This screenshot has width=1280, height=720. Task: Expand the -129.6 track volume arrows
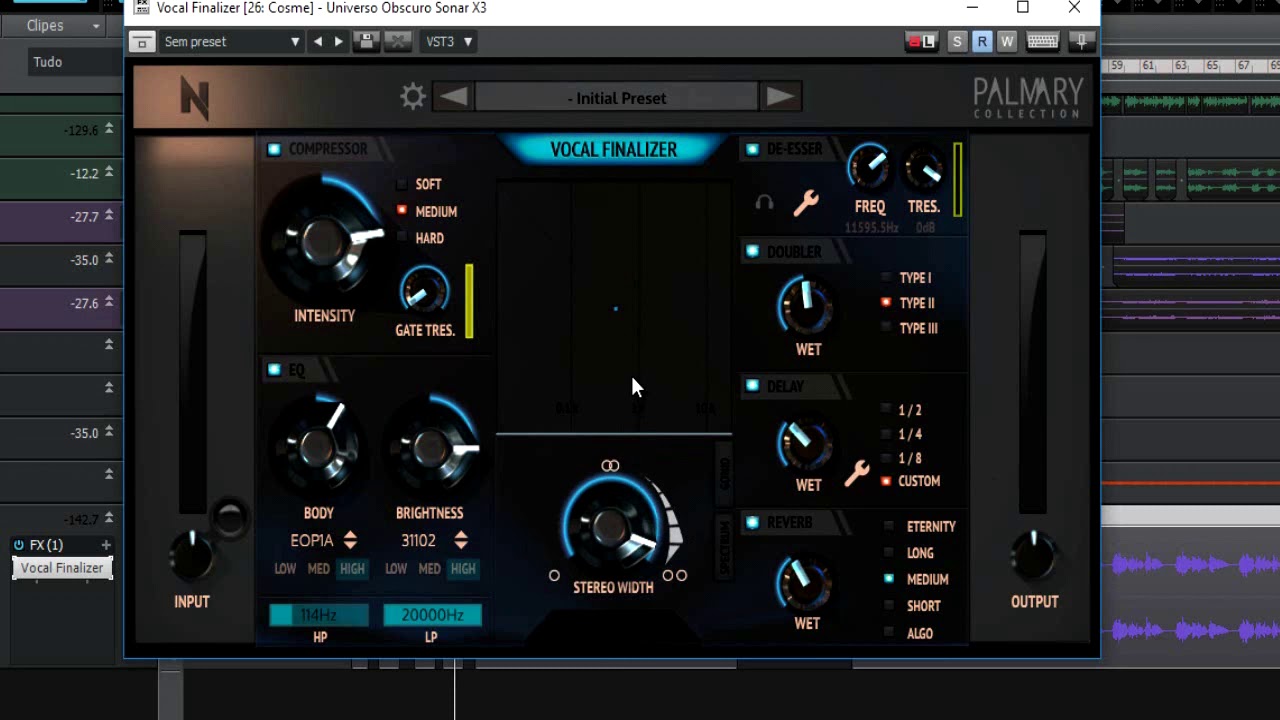point(109,129)
